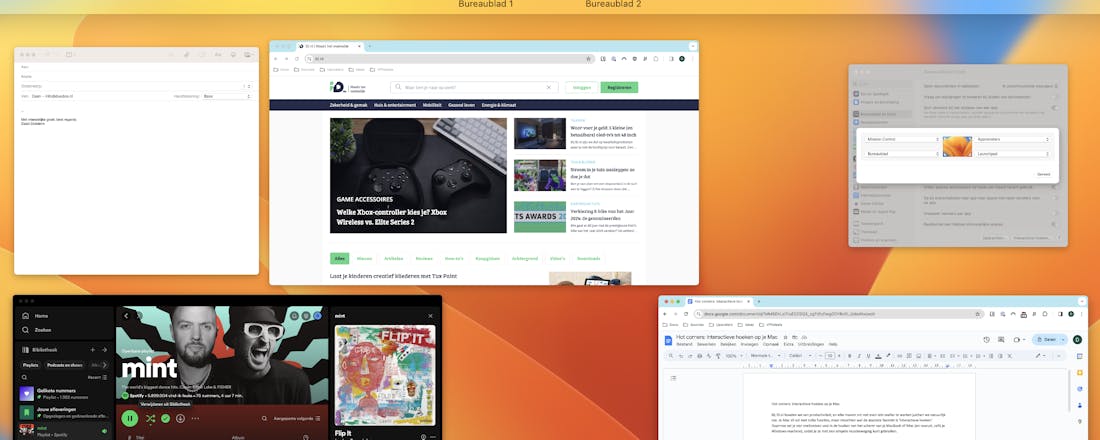Click the plus icon beside Bibliotheek in Spotify
Image resolution: width=1100 pixels, height=440 pixels.
93,349
